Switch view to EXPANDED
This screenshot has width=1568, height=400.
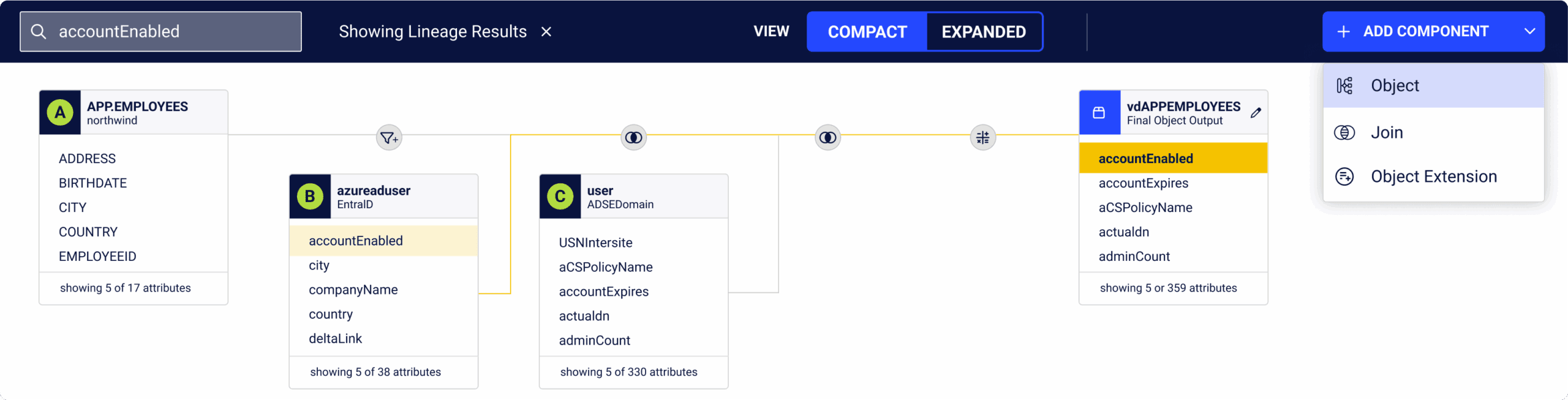[984, 32]
